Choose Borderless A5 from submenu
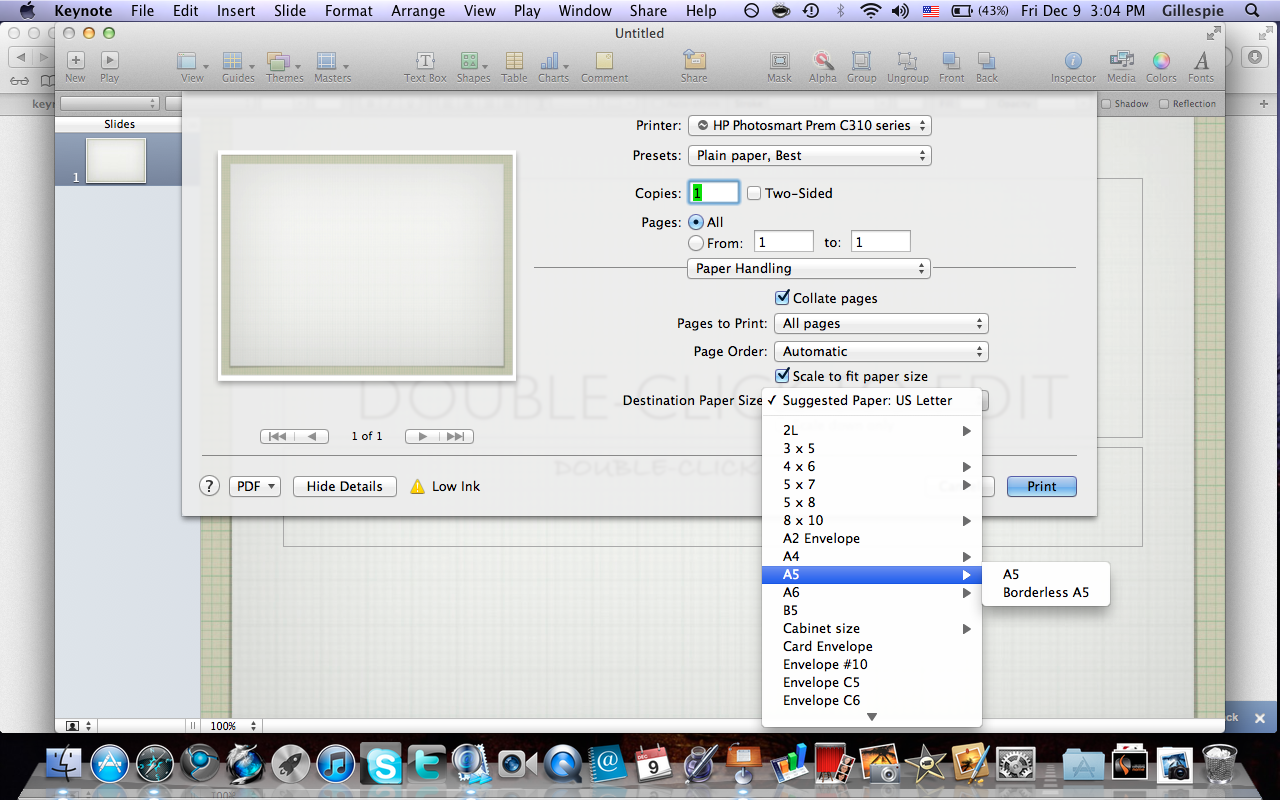Viewport: 1280px width, 800px height. click(x=1046, y=592)
